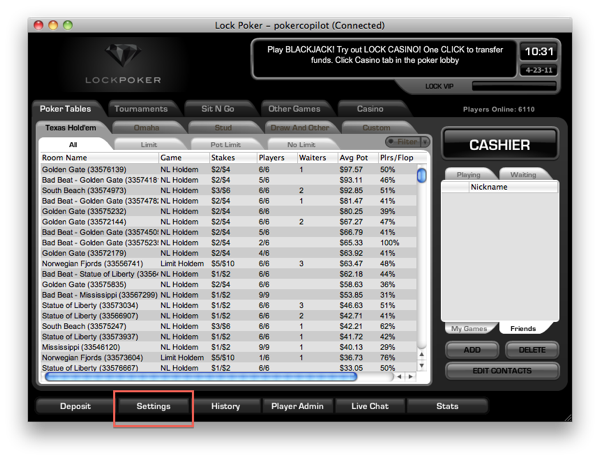This screenshot has height=460, width=600.
Task: Click the table list scroll down arrow
Action: coord(421,365)
